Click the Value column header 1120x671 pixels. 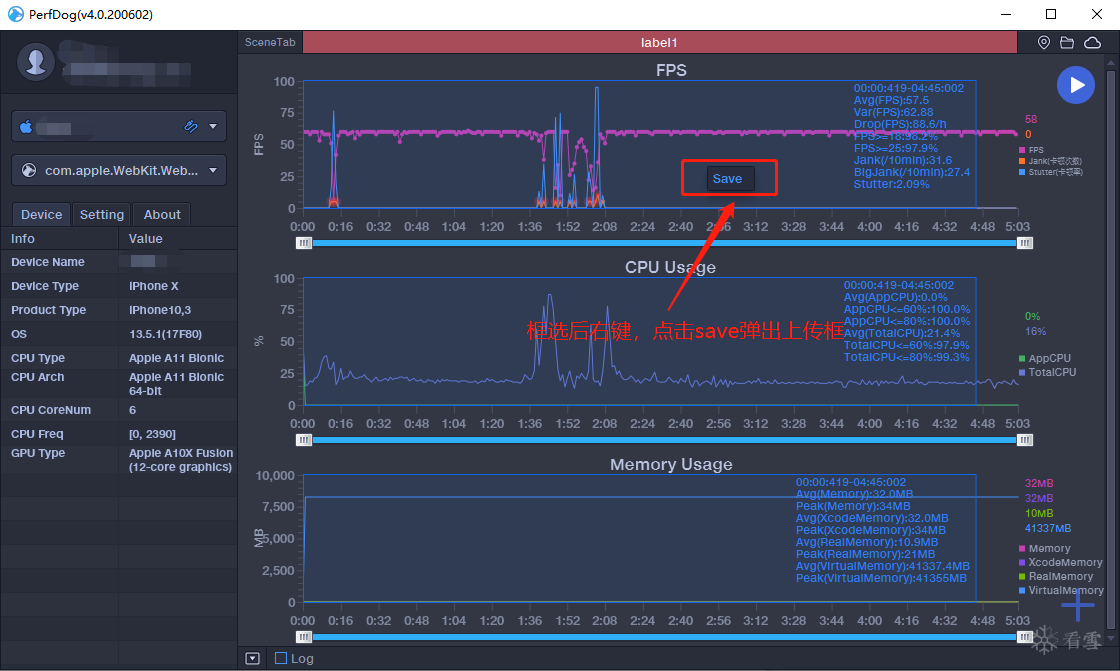[178, 239]
